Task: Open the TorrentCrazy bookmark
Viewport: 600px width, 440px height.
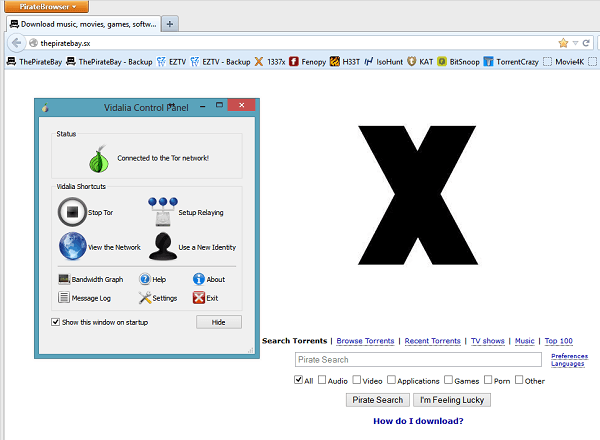Action: (511, 62)
